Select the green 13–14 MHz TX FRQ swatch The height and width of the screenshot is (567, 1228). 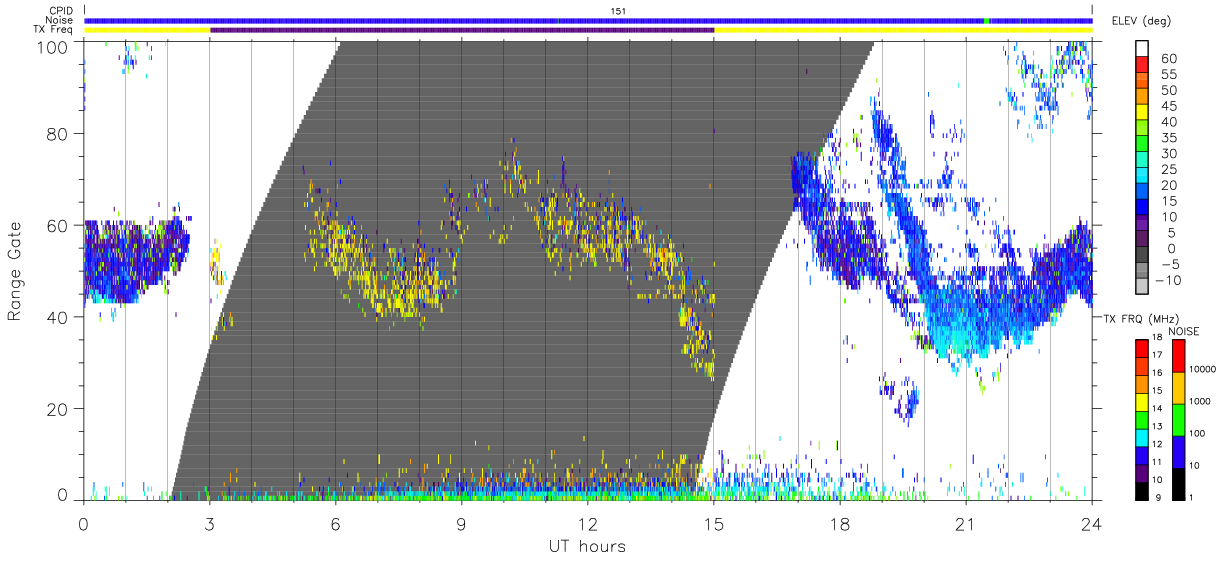[1141, 419]
